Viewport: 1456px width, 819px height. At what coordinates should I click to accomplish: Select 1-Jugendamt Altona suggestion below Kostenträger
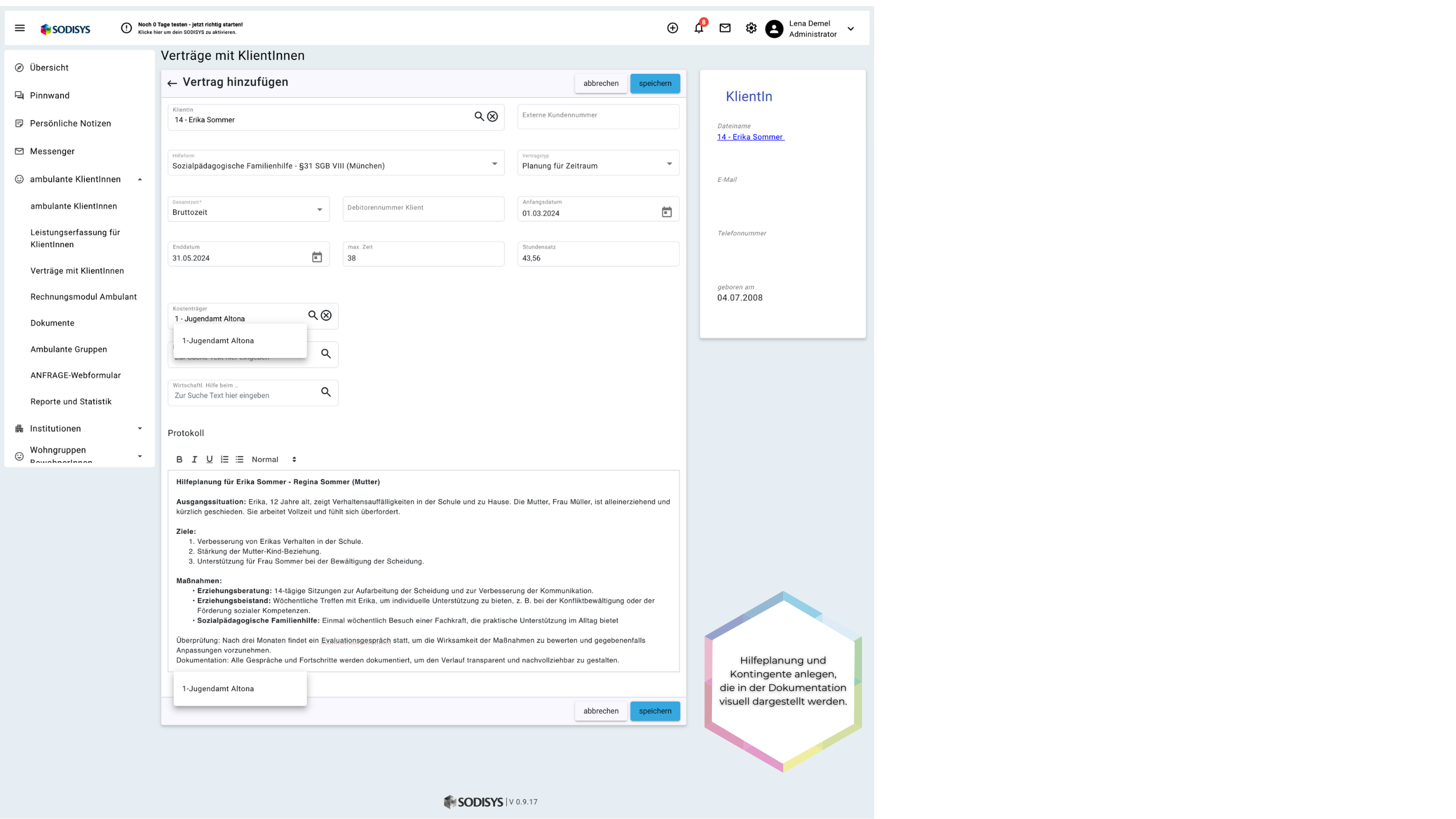pyautogui.click(x=218, y=341)
